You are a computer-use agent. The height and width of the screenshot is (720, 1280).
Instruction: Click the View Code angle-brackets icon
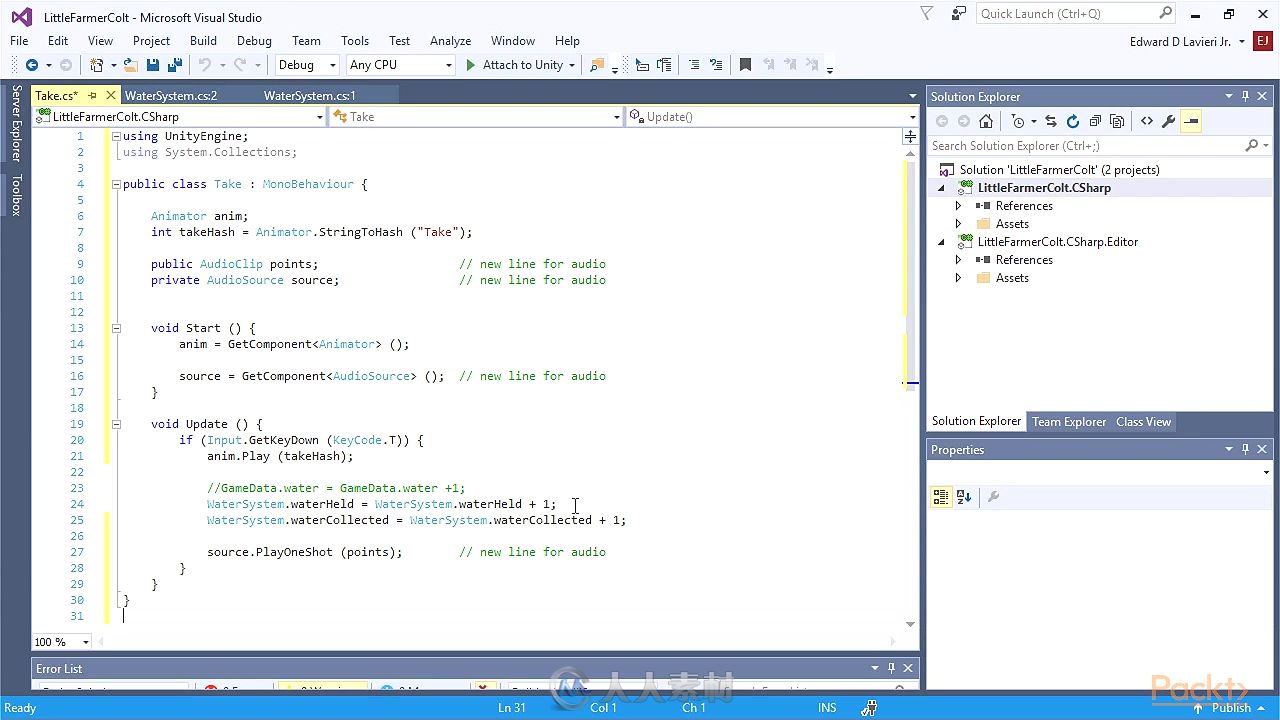pyautogui.click(x=1146, y=121)
